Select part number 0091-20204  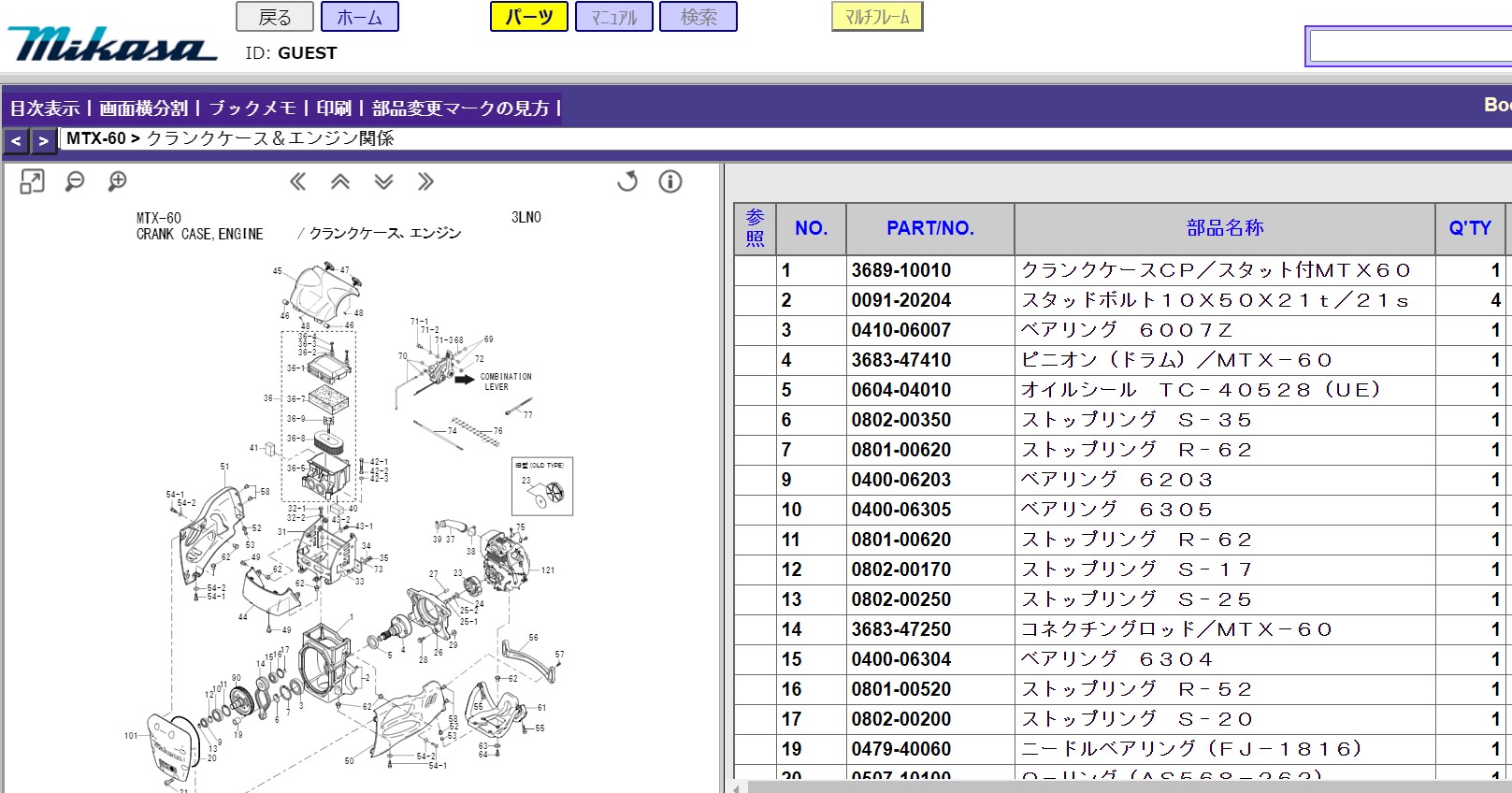click(x=901, y=300)
